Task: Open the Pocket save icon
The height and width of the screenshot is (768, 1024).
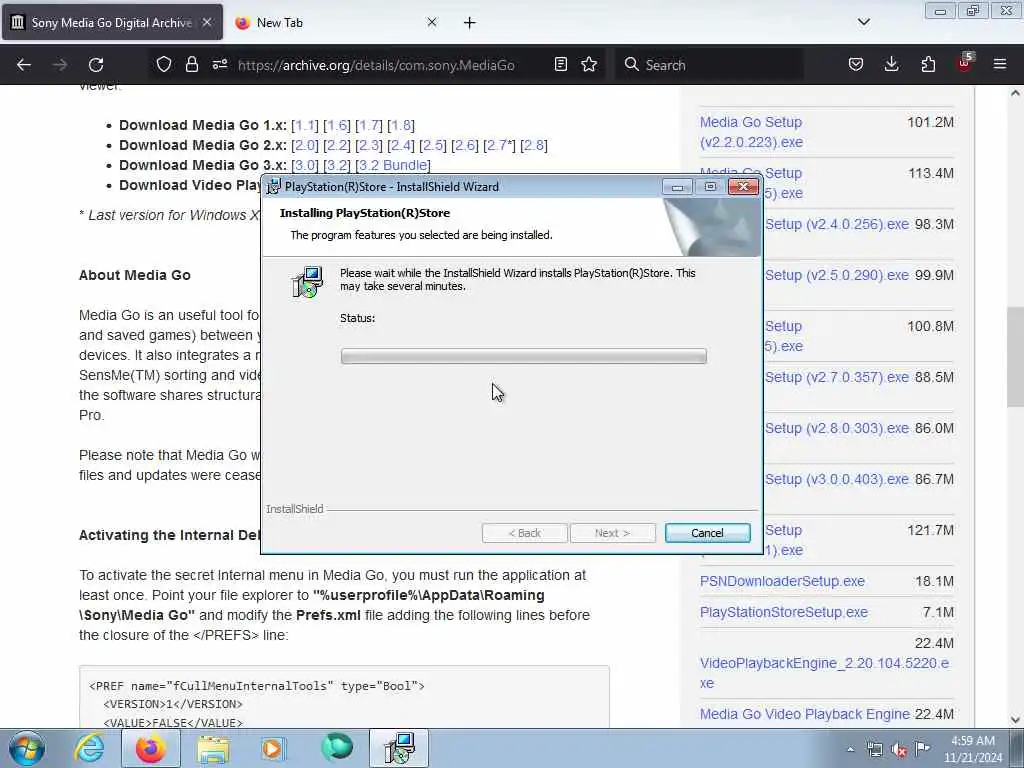Action: (x=856, y=64)
